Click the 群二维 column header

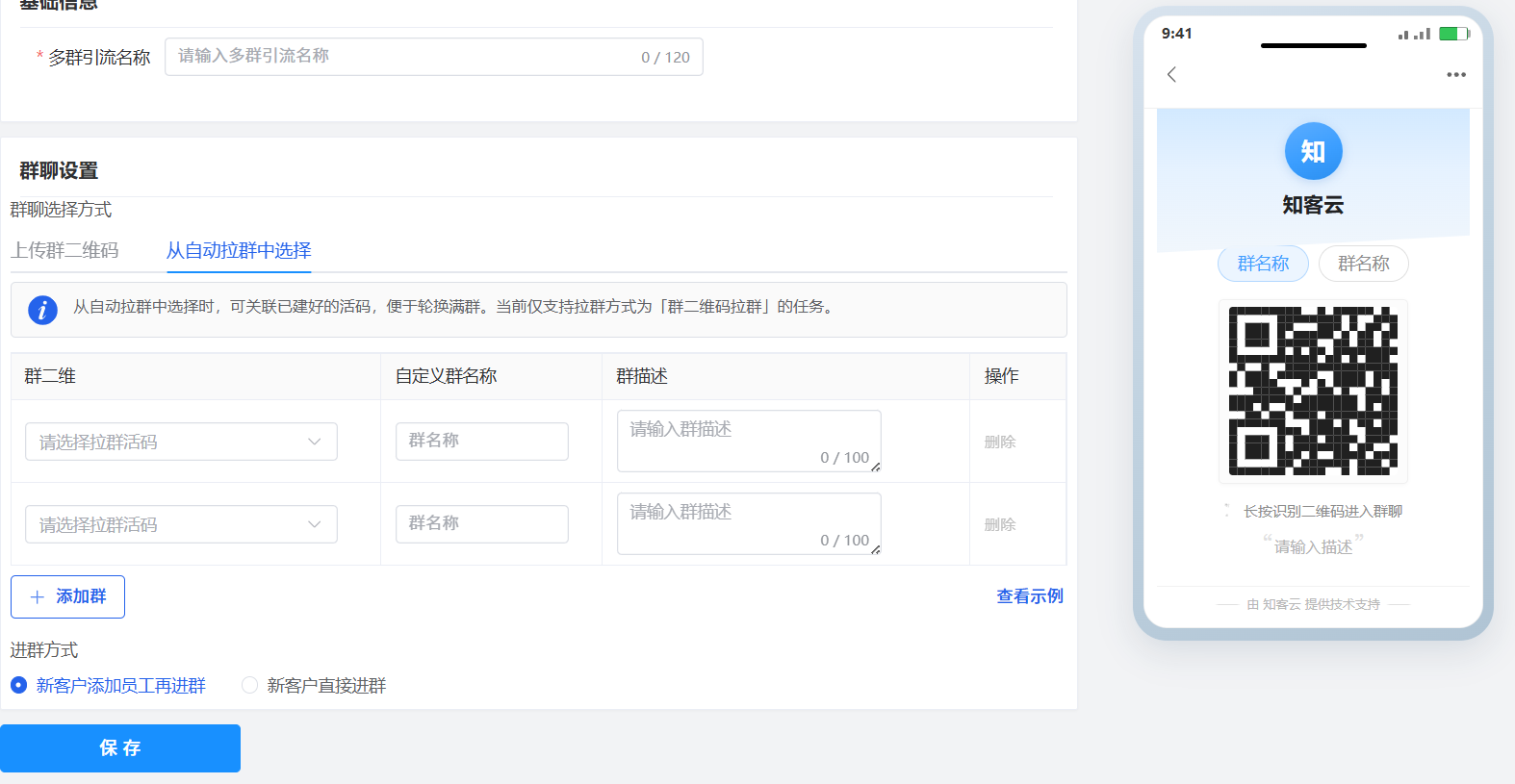[50, 376]
